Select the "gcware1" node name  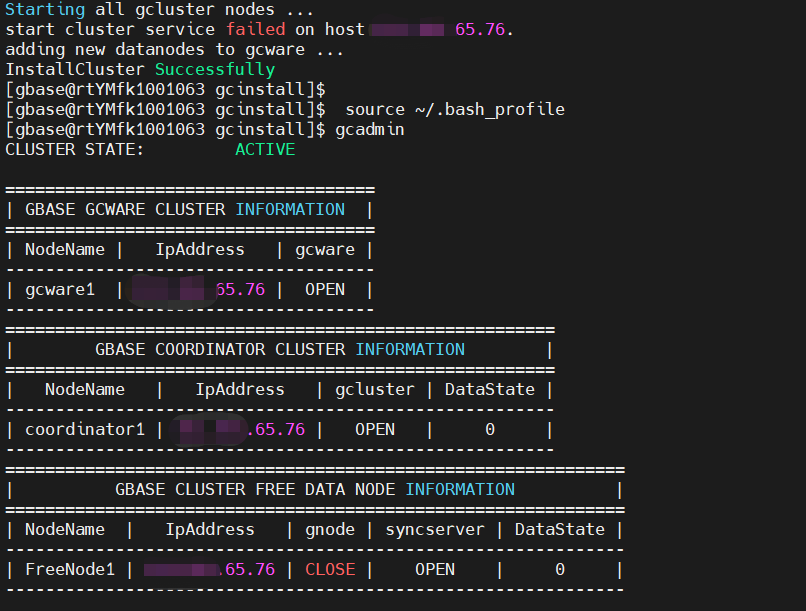click(x=60, y=290)
